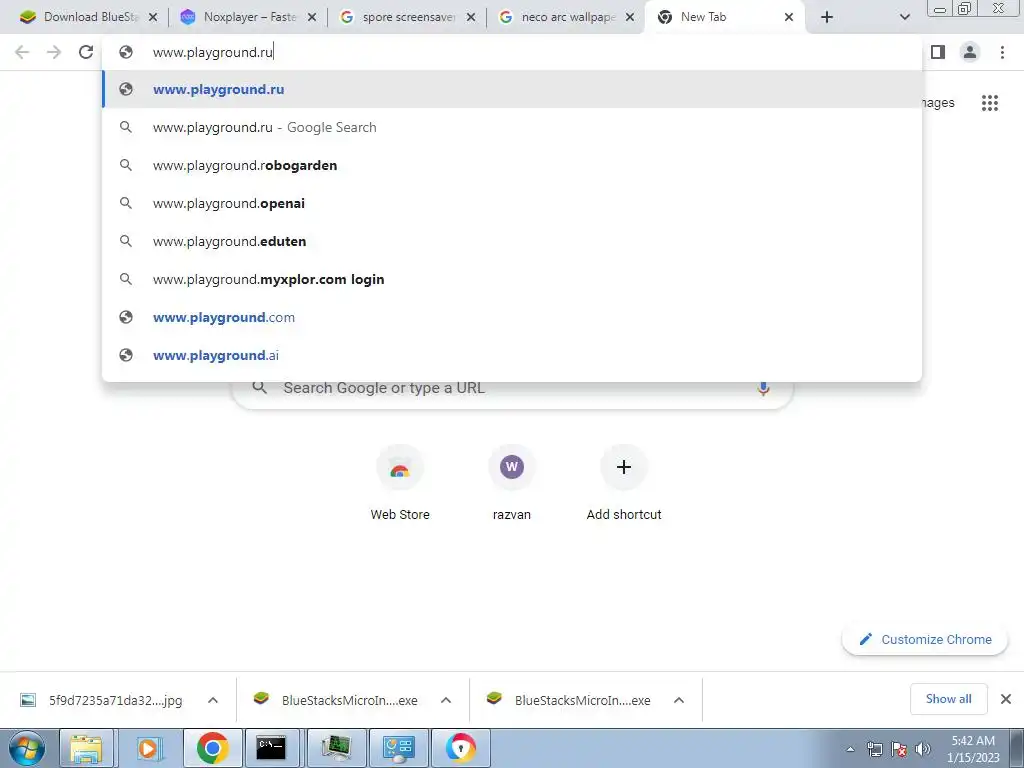Screen dimensions: 1024x768
Task: Expand options for 5f9d7235a71da32 jpg download
Action: (213, 700)
